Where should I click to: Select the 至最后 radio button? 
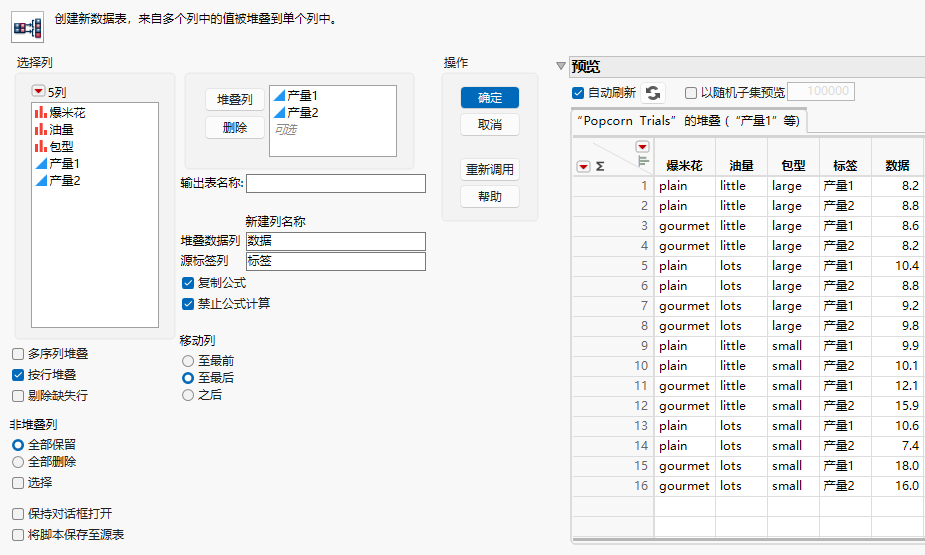[188, 378]
